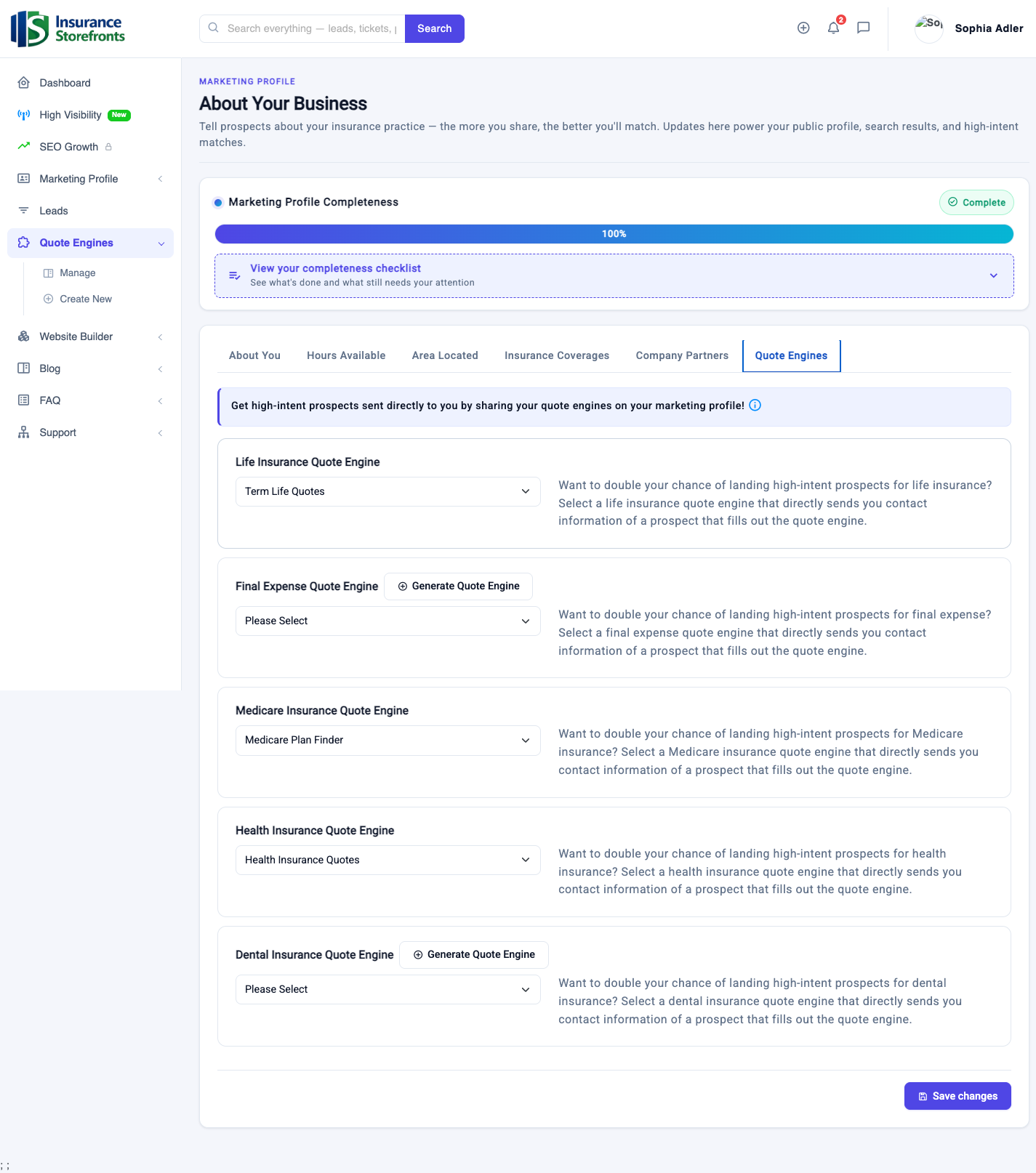1036x1173 pixels.
Task: Click the info icon in blue banner
Action: click(x=755, y=406)
